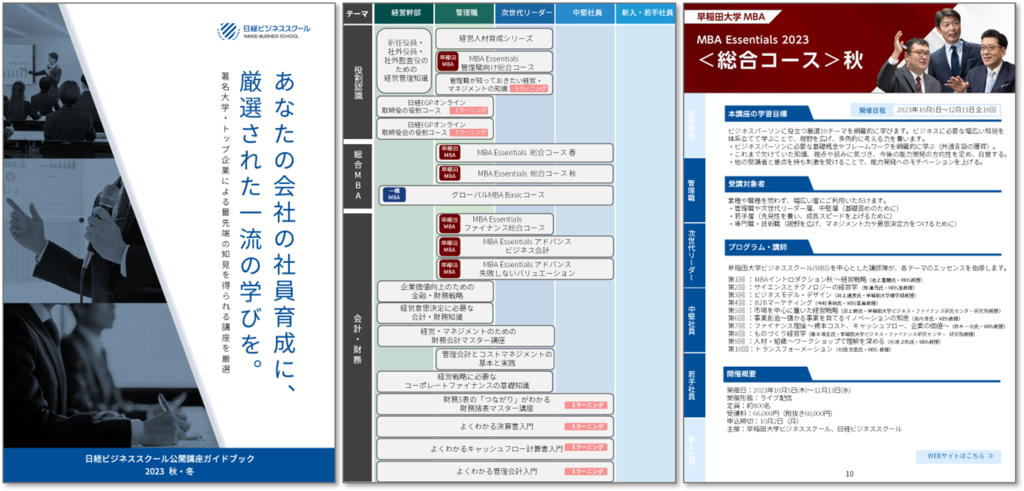Click the 早稲田MBA badge beside 管理職向け総合コース

point(448,61)
